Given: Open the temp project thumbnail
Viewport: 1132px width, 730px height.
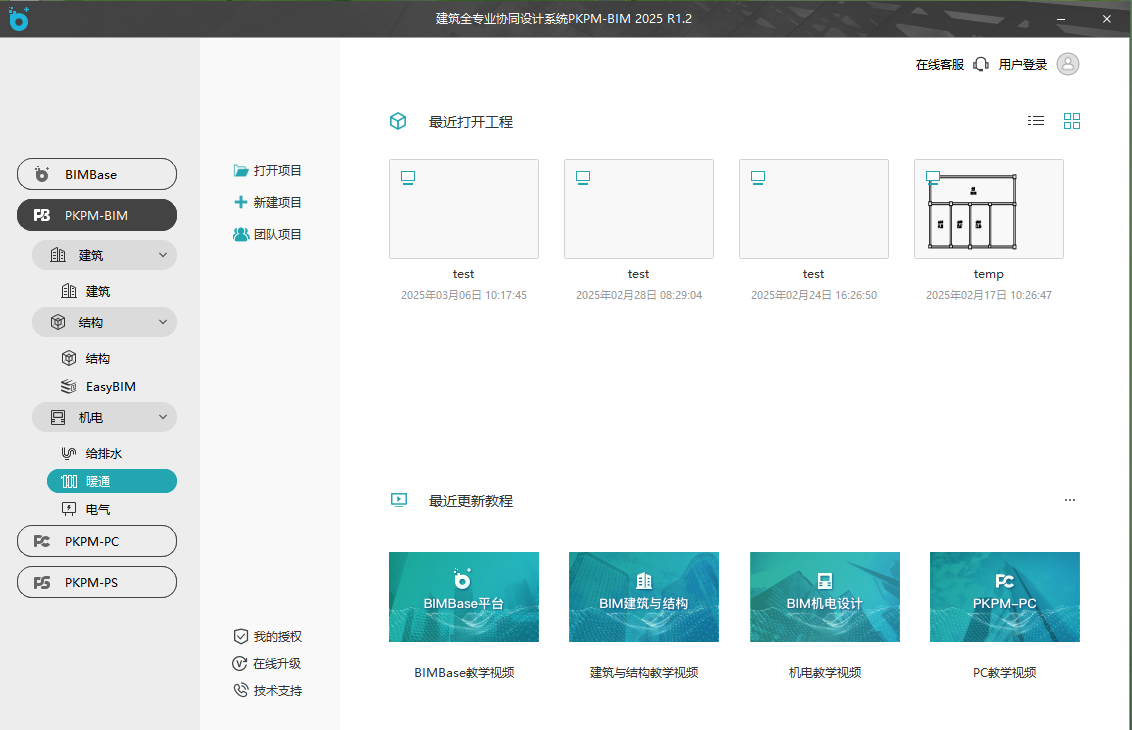Looking at the screenshot, I should click(988, 209).
